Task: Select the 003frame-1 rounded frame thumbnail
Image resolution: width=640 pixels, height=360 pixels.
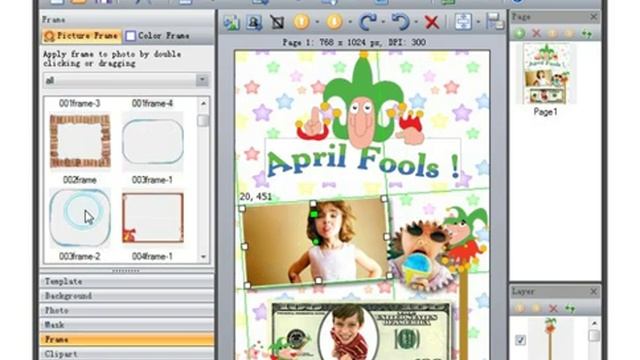Action: [x=153, y=141]
